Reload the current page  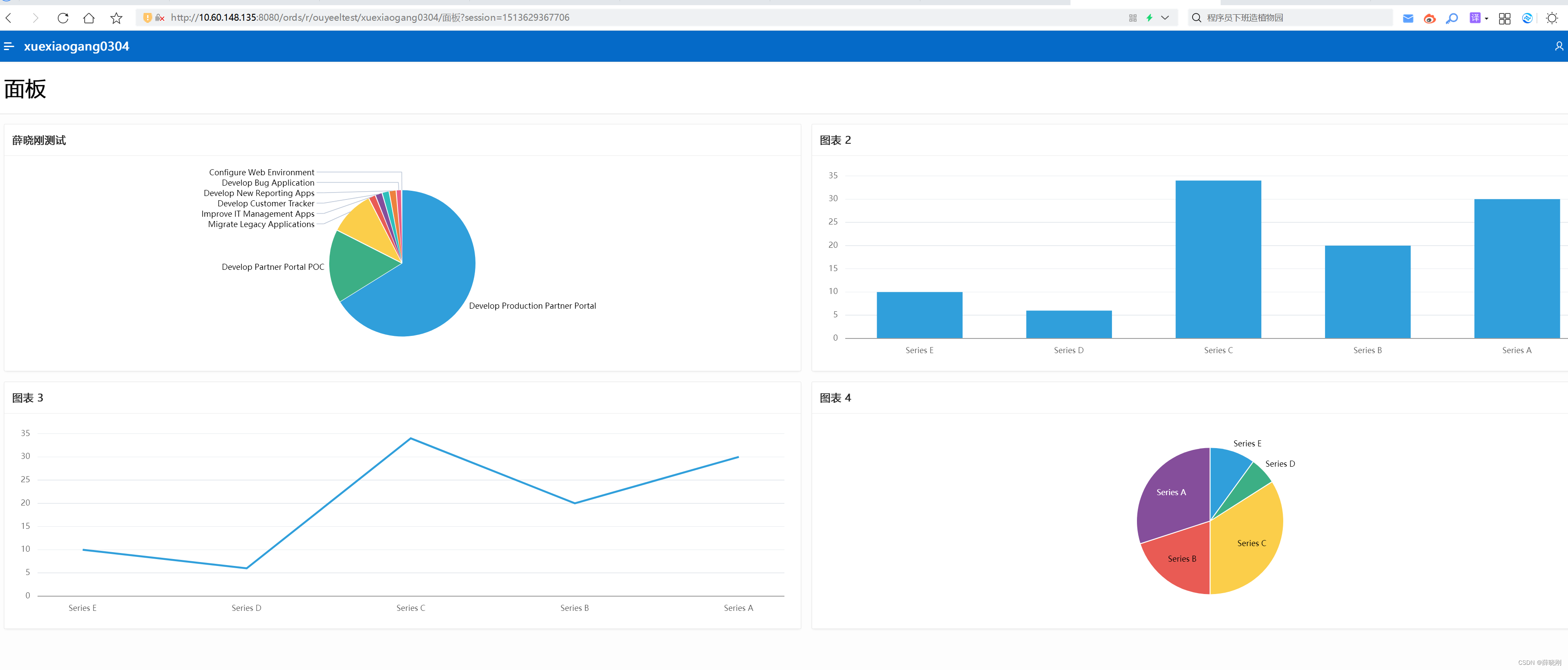[63, 18]
